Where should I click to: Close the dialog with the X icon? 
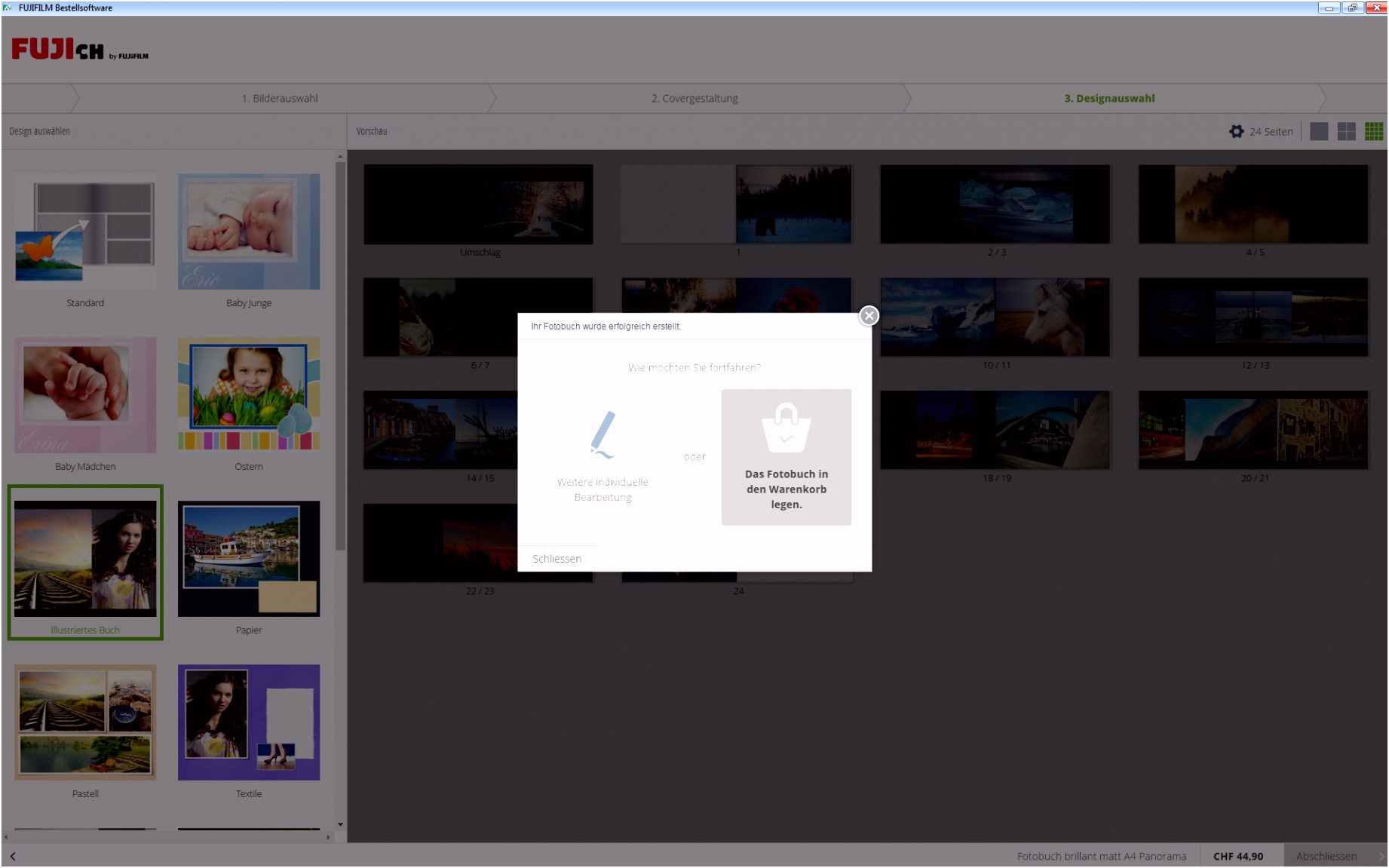pyautogui.click(x=869, y=316)
